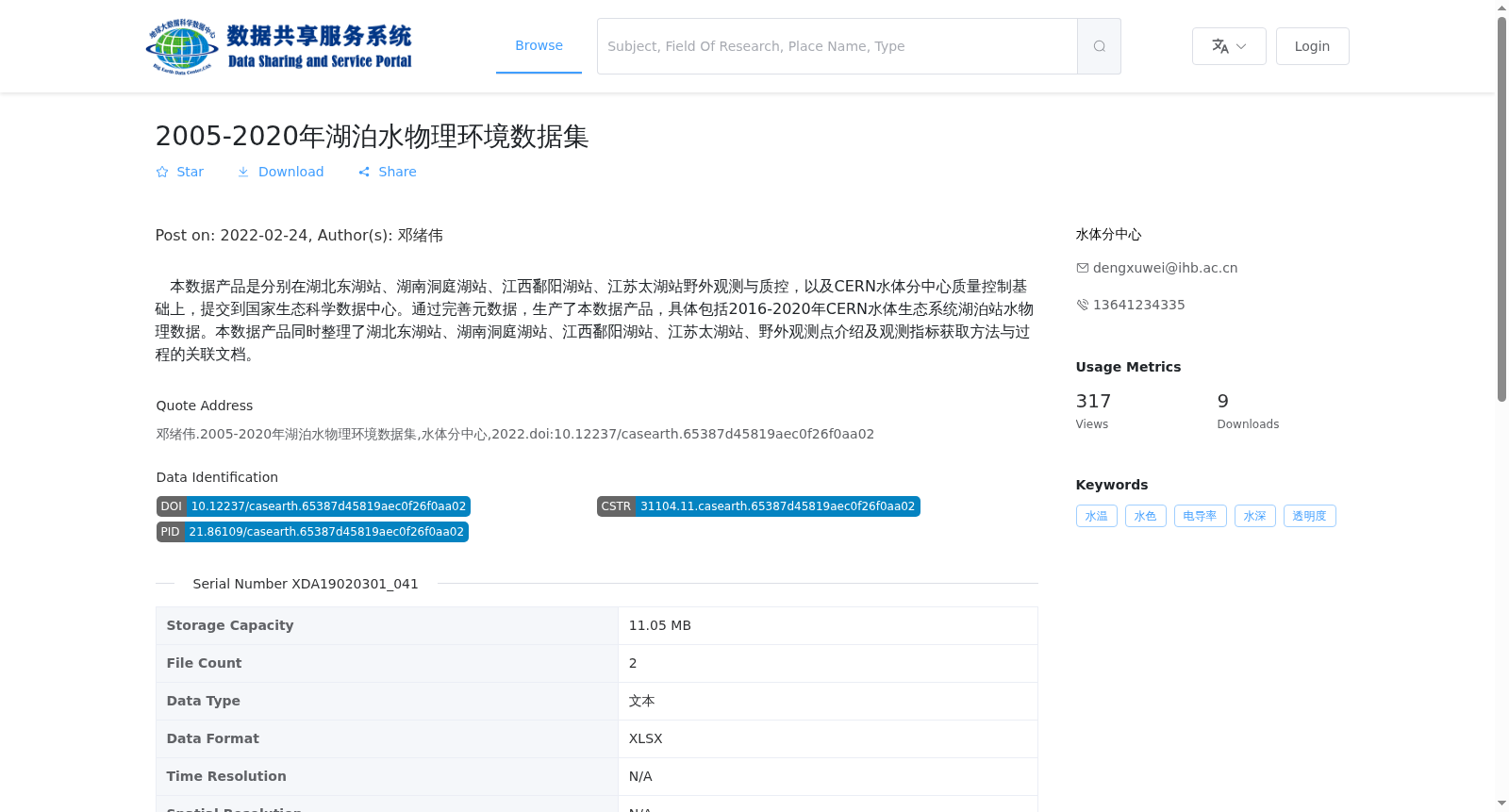Image resolution: width=1509 pixels, height=812 pixels.
Task: Click the Time Resolution N/A value
Action: 640,776
